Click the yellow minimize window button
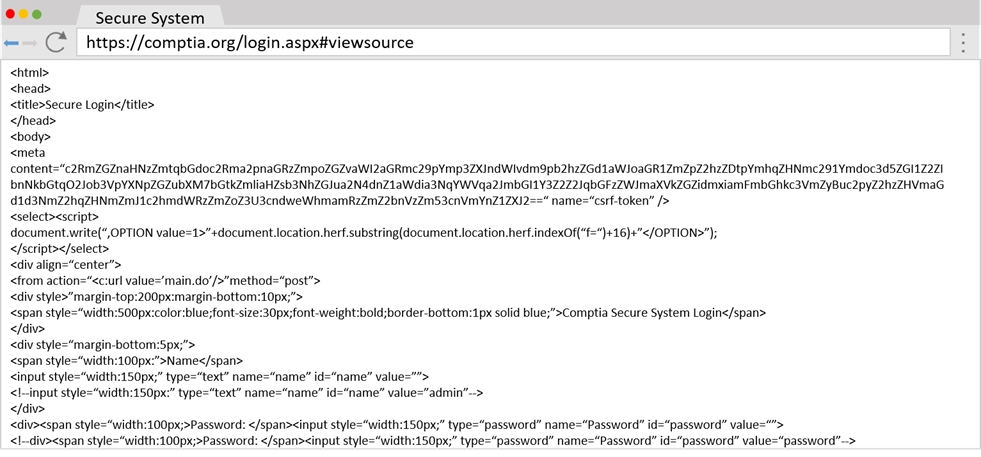Viewport: 981px width, 457px height. coord(24,15)
